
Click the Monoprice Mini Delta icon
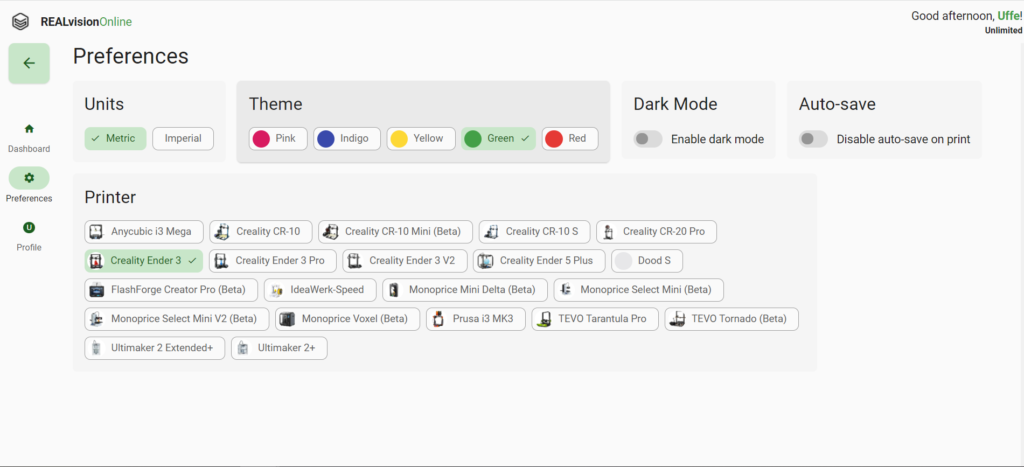(394, 289)
